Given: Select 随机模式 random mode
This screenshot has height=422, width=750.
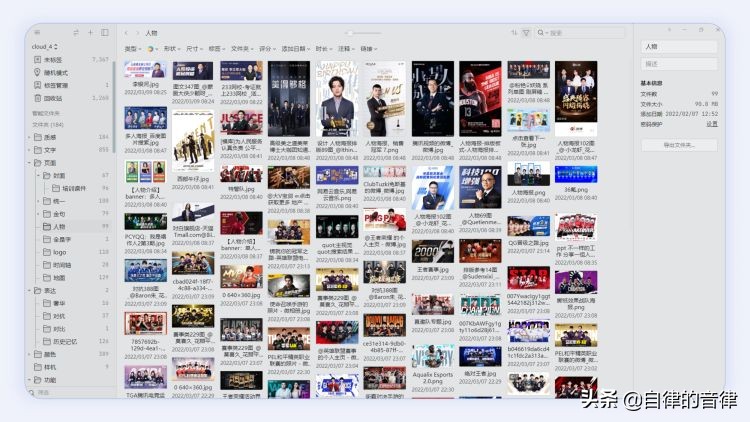Looking at the screenshot, I should coord(55,72).
